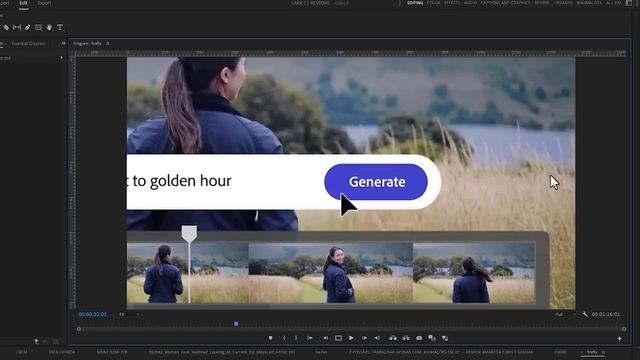Screen dimensions: 640x360
Task: Click the rectangle button left of Play
Action: coord(338,338)
